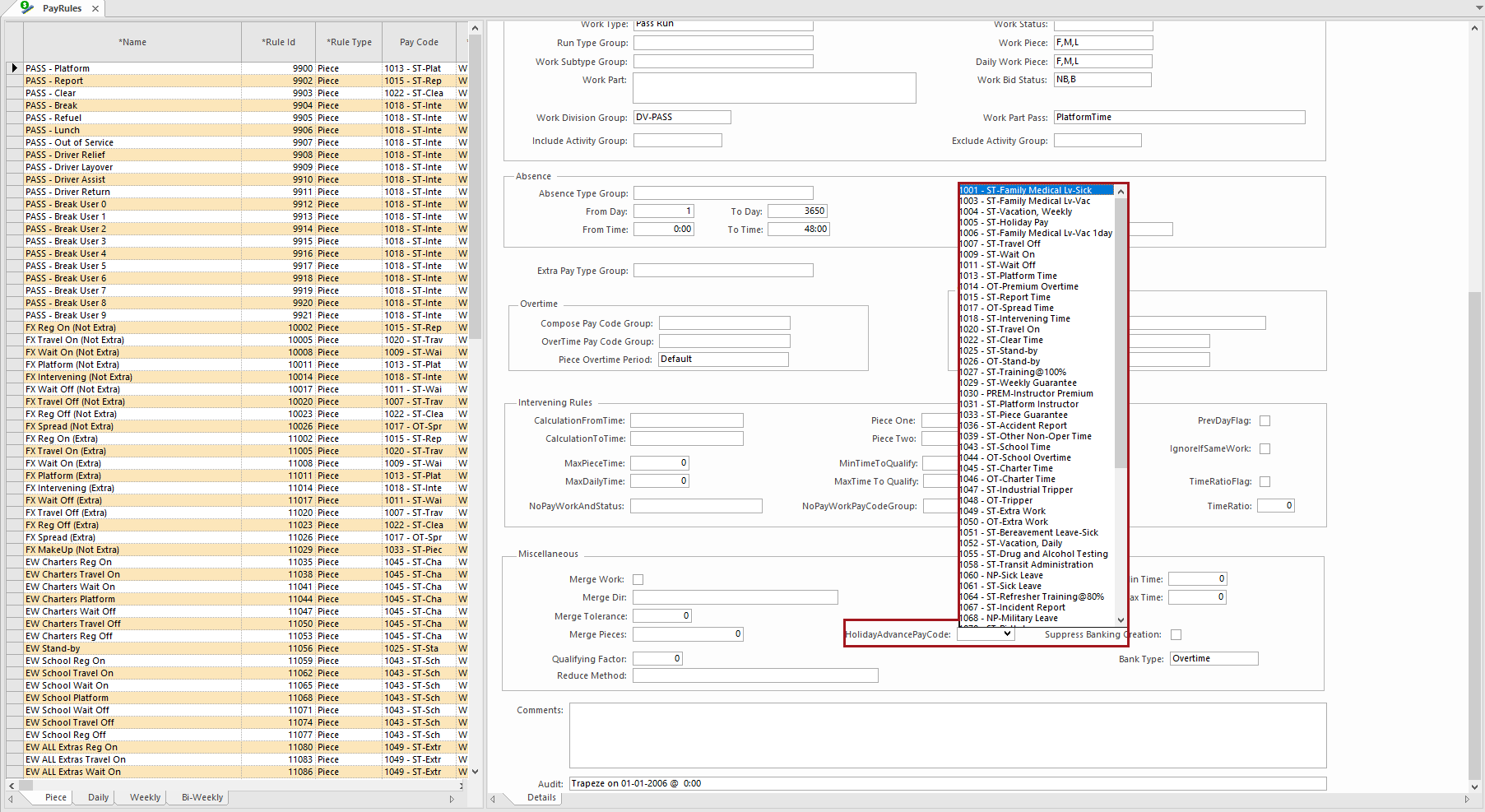1485x812 pixels.
Task: Sort by the Pay Code column header
Action: pos(419,42)
